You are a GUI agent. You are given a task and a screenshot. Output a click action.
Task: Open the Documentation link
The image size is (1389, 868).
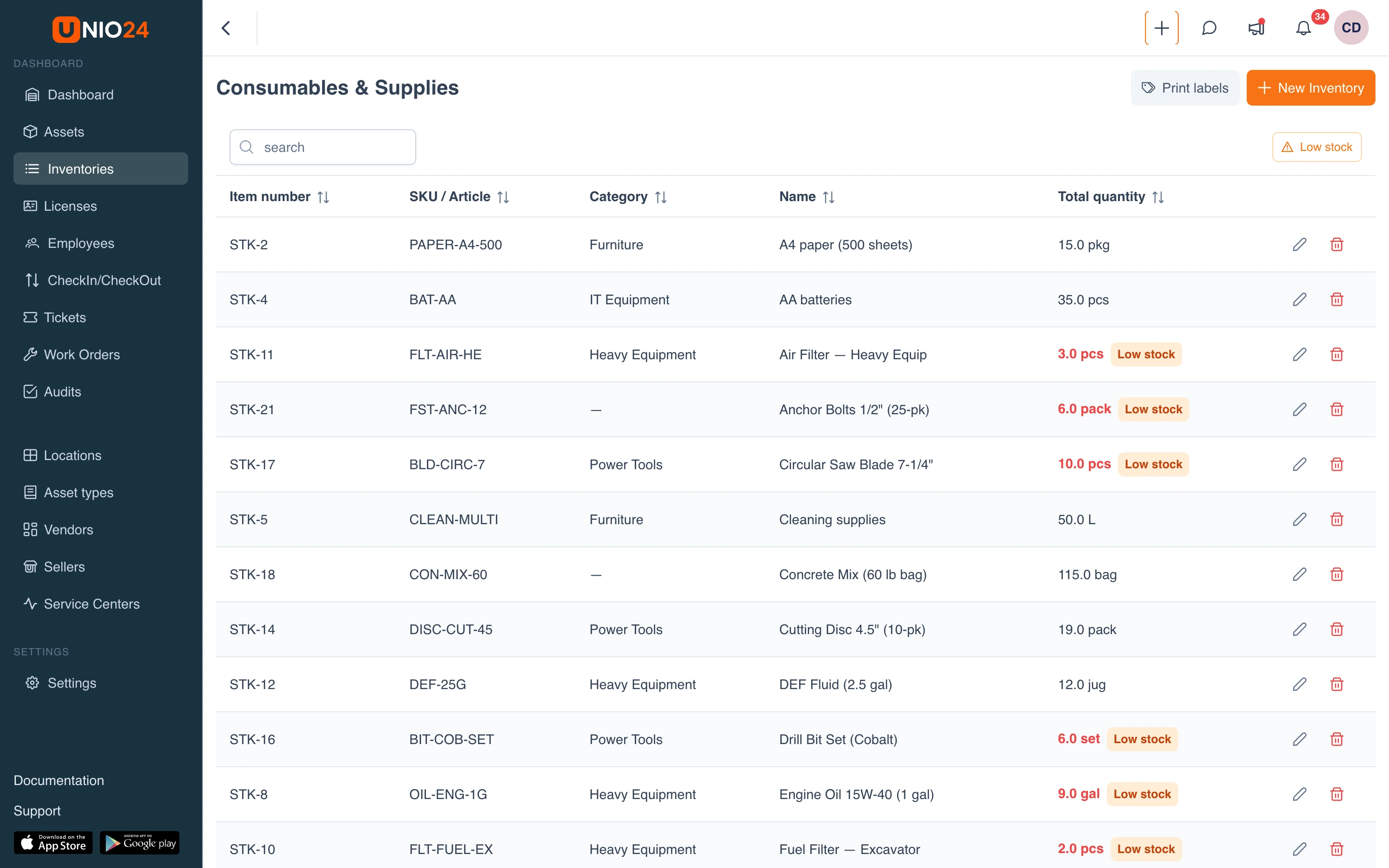(x=58, y=780)
